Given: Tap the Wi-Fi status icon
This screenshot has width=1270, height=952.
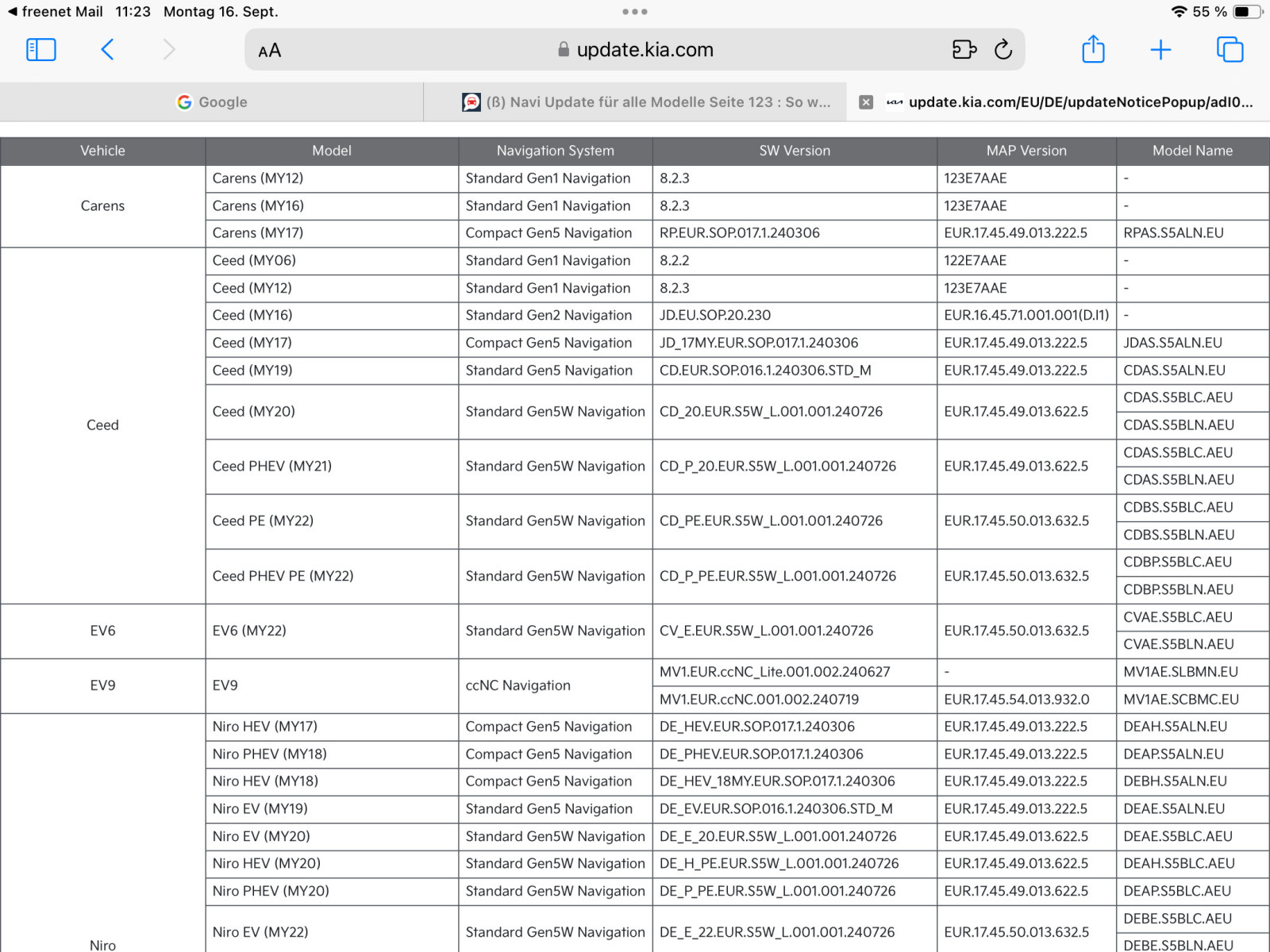Looking at the screenshot, I should pos(1180,12).
